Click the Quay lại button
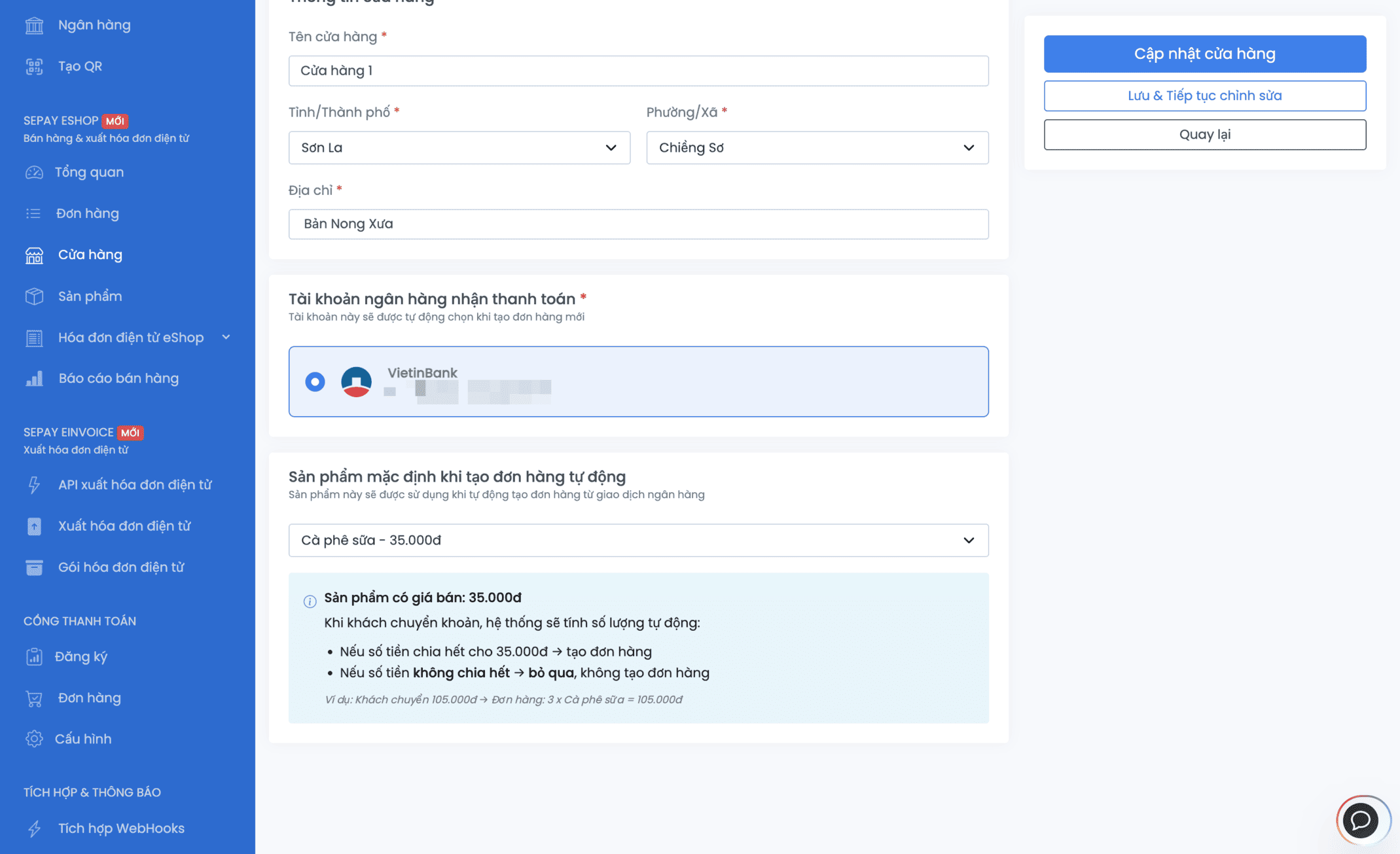The height and width of the screenshot is (854, 1400). (x=1204, y=135)
